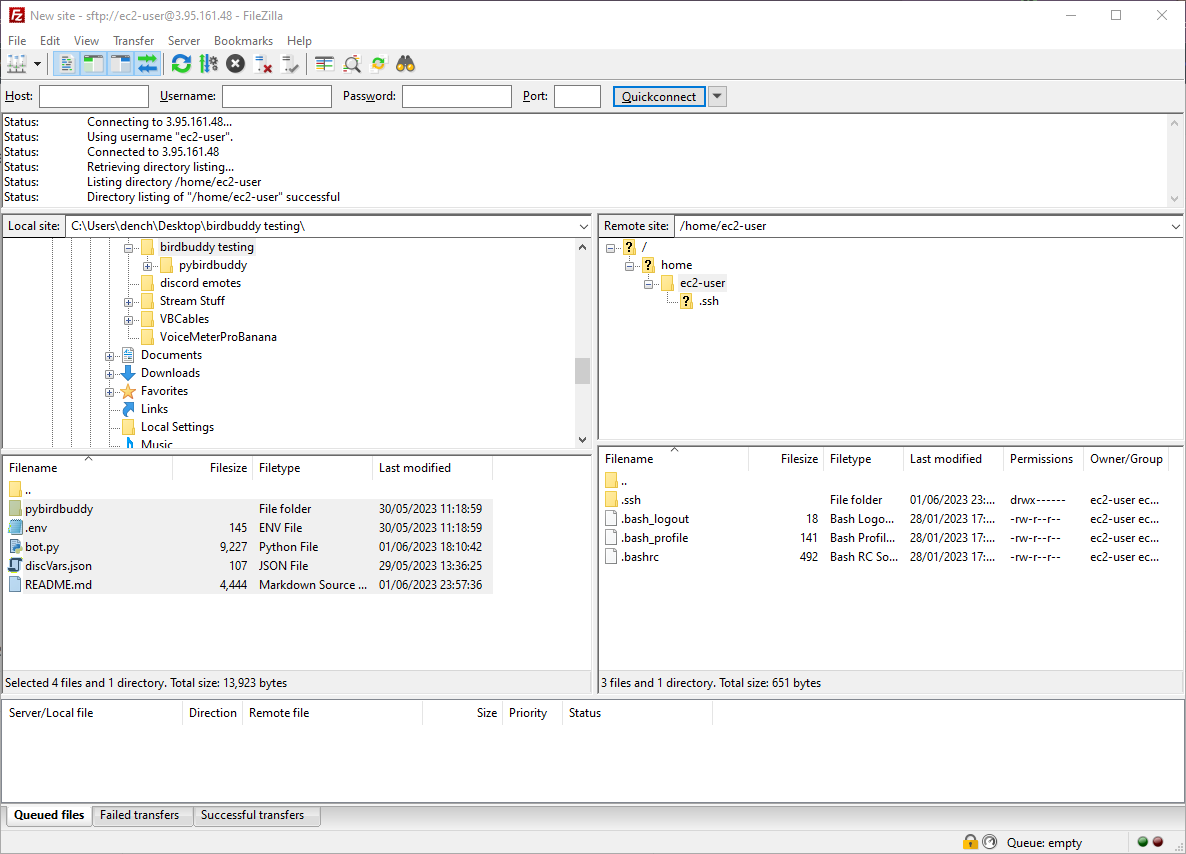Click the encryption lock icon in status bar
1186x854 pixels.
pyautogui.click(x=970, y=842)
